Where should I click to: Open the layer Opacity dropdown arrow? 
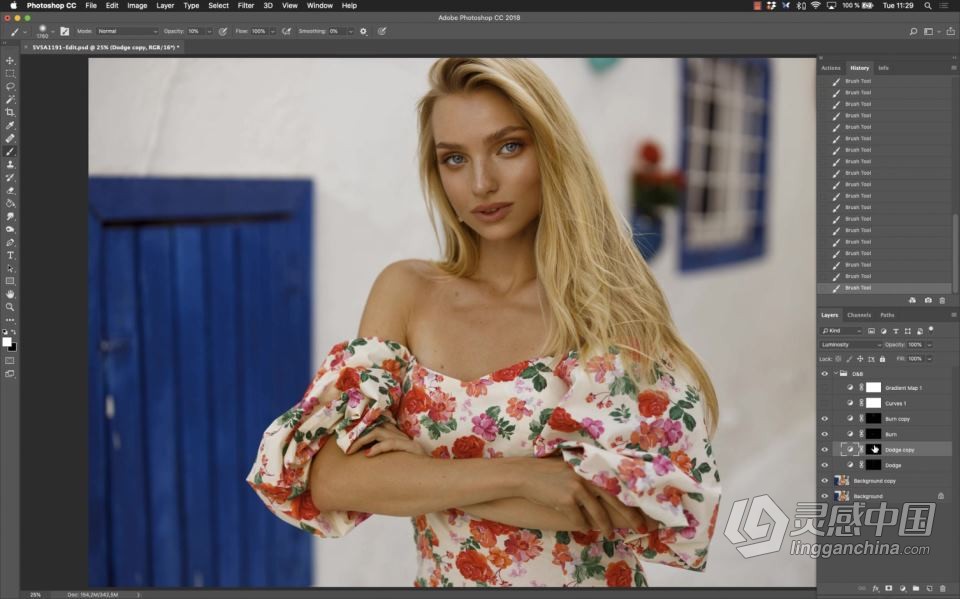click(929, 345)
